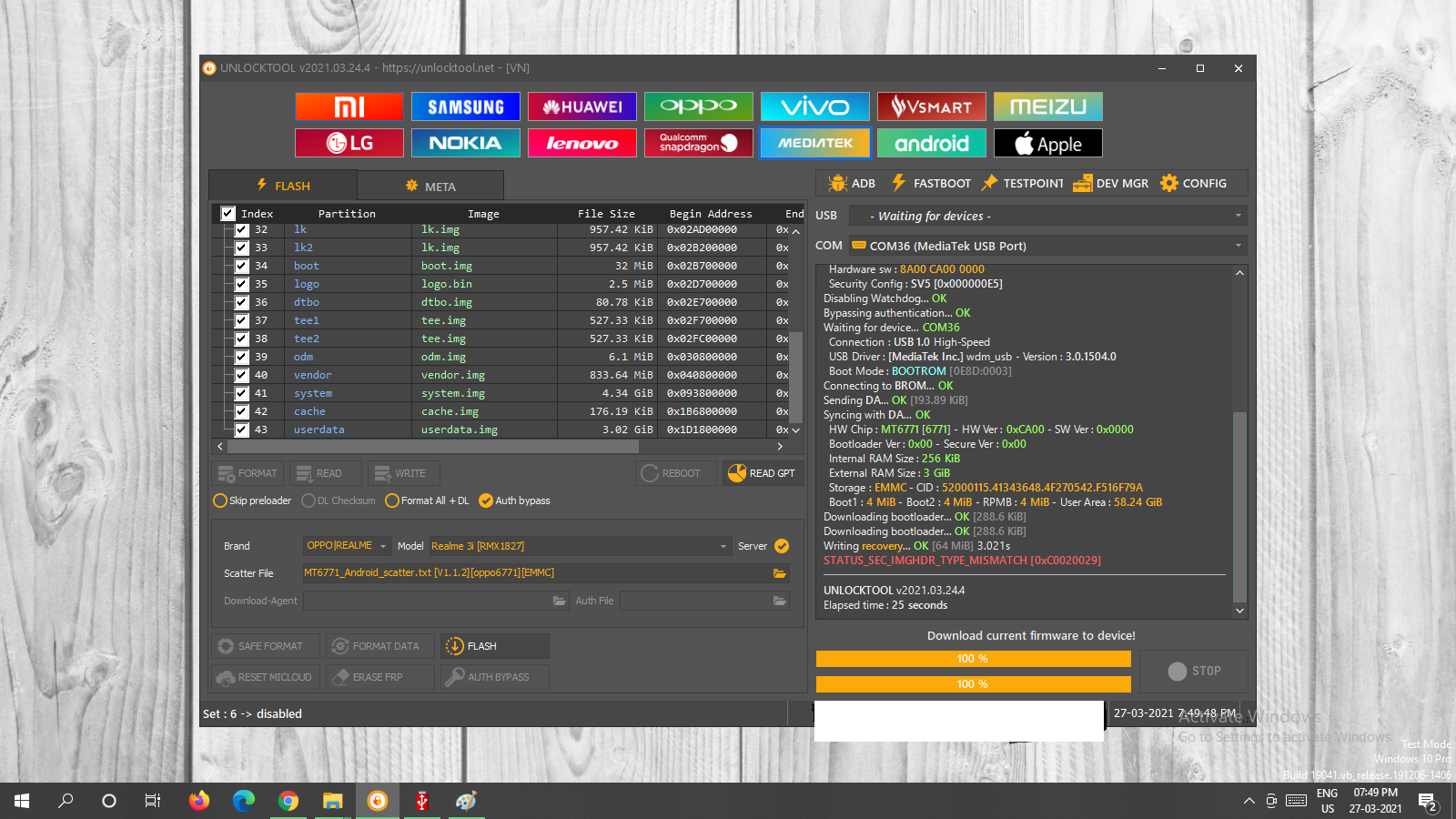The image size is (1456, 819).
Task: Uncheck the system partition checkbox
Action: (x=242, y=393)
